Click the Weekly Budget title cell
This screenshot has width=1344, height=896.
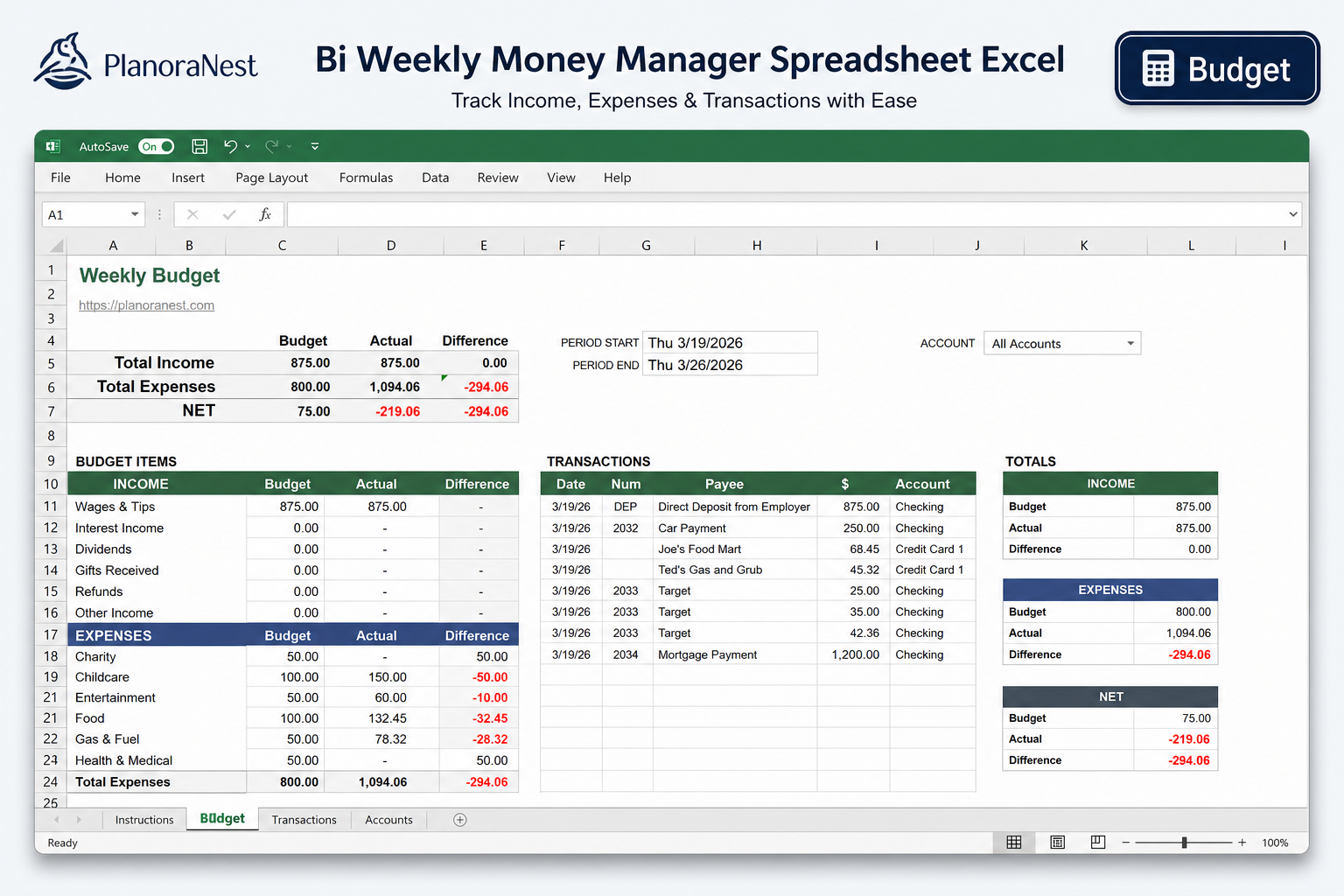[x=150, y=276]
